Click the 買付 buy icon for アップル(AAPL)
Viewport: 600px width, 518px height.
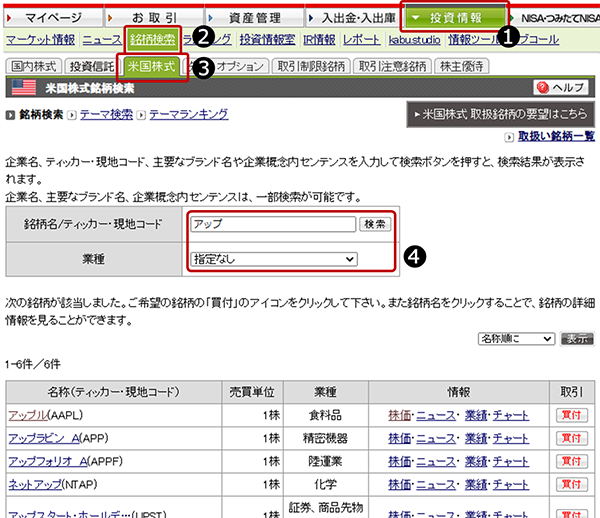coord(570,415)
